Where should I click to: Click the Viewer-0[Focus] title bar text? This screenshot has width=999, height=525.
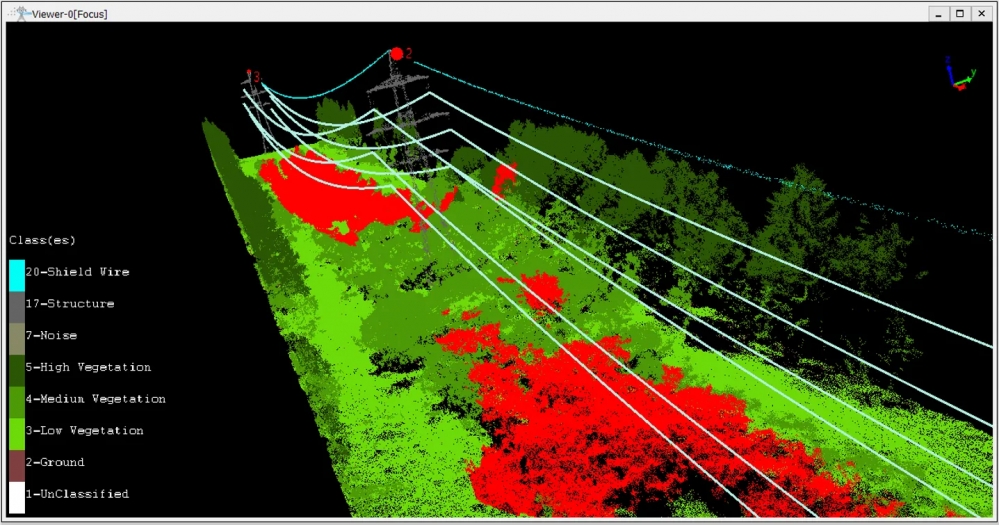[x=69, y=14]
